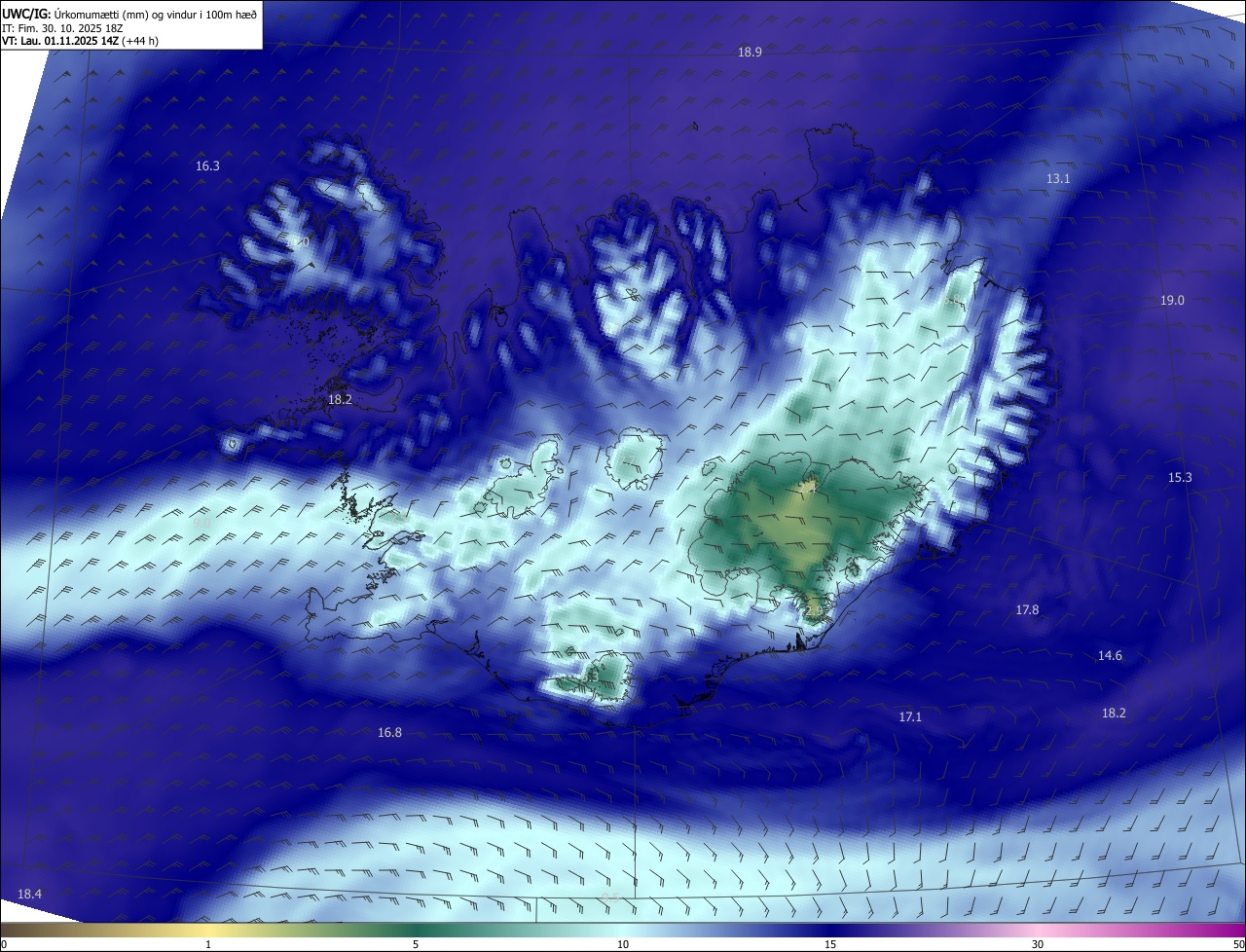Click the faint 2.9 minimum value on the glacier
This screenshot has height=952, width=1246.
tap(813, 610)
